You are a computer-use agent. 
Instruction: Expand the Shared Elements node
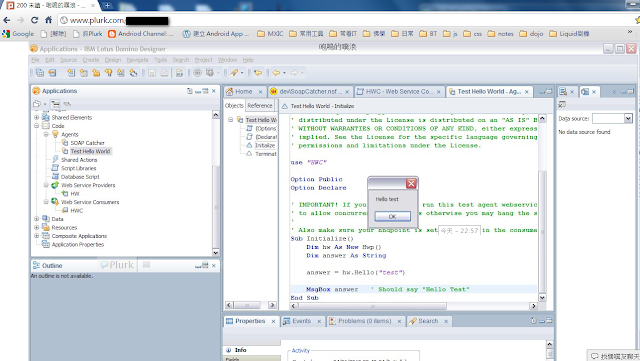36,117
